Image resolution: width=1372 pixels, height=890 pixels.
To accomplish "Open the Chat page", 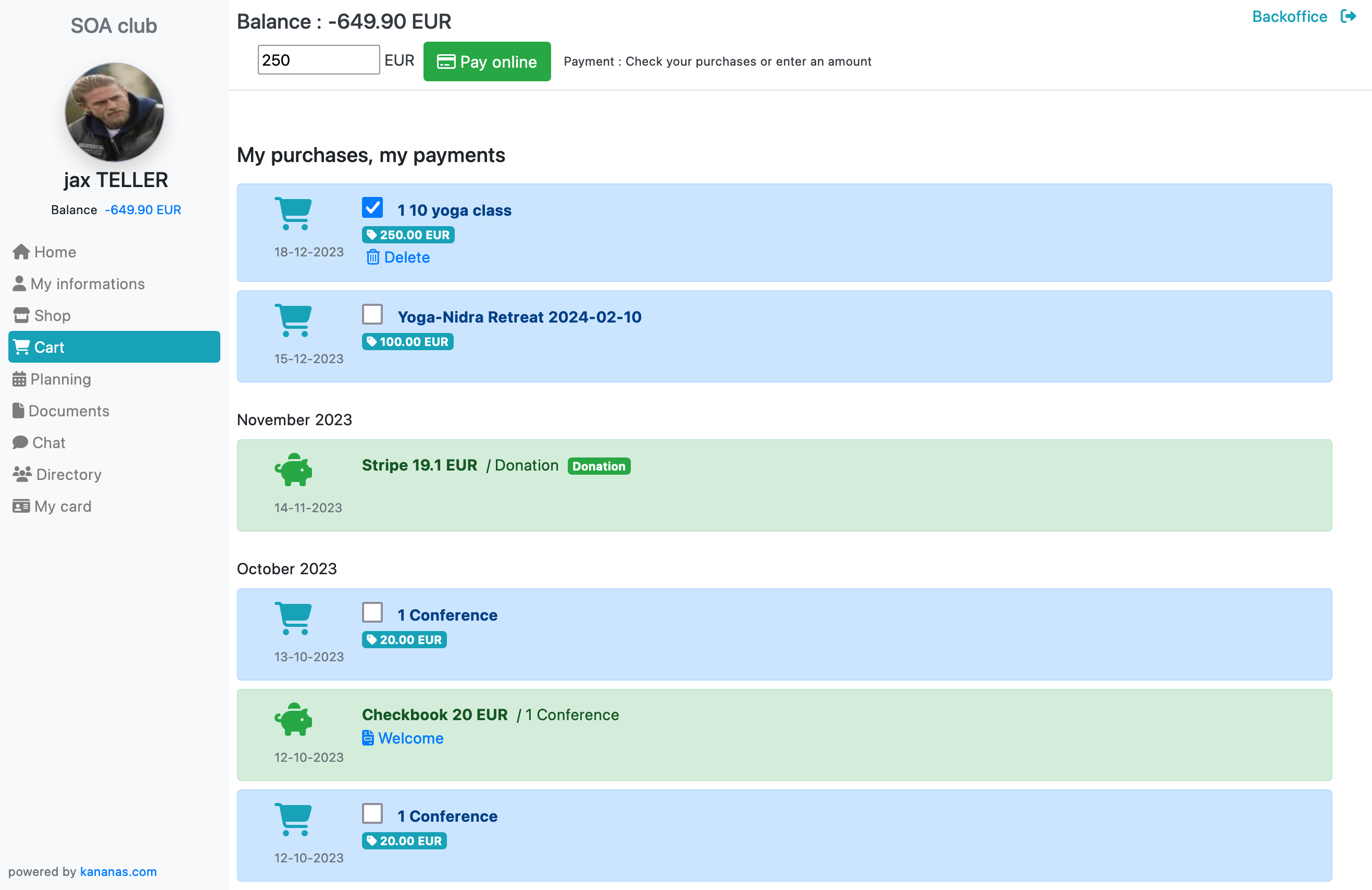I will pyautogui.click(x=114, y=442).
